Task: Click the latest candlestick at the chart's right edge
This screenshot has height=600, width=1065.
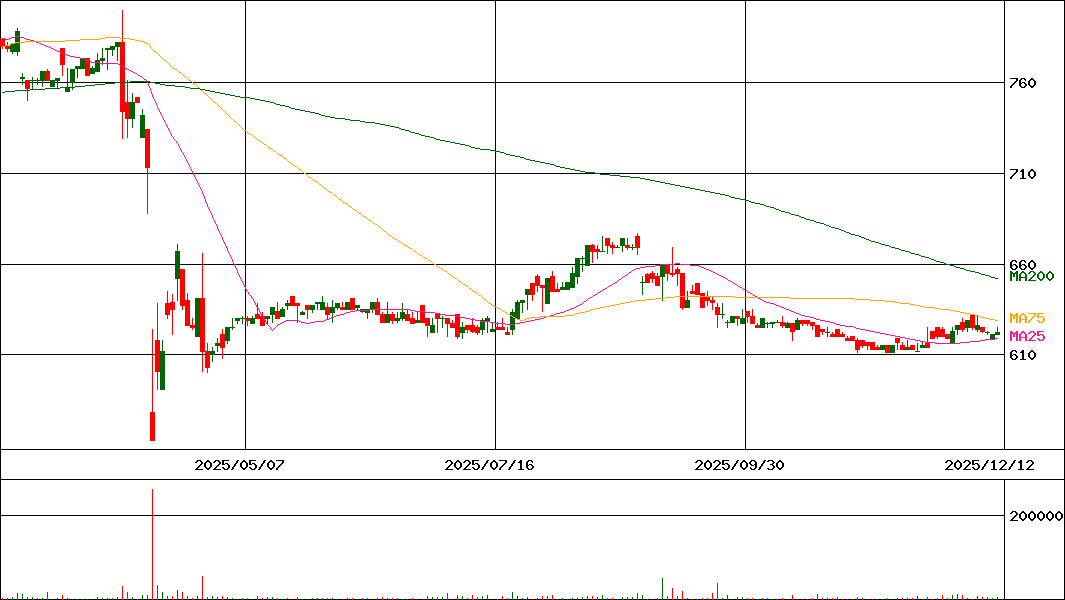Action: tap(997, 335)
